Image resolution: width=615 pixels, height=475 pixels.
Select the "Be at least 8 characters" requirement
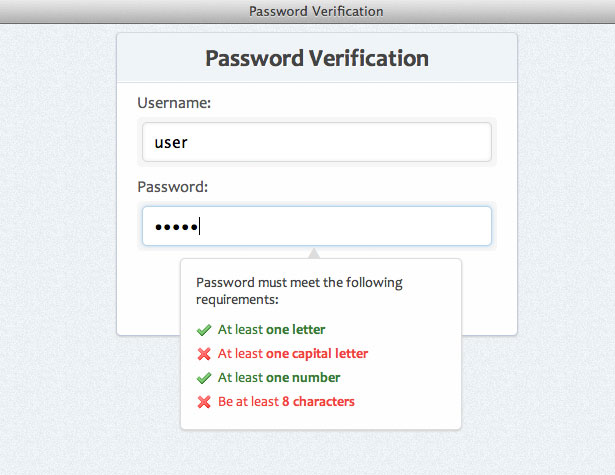(286, 402)
